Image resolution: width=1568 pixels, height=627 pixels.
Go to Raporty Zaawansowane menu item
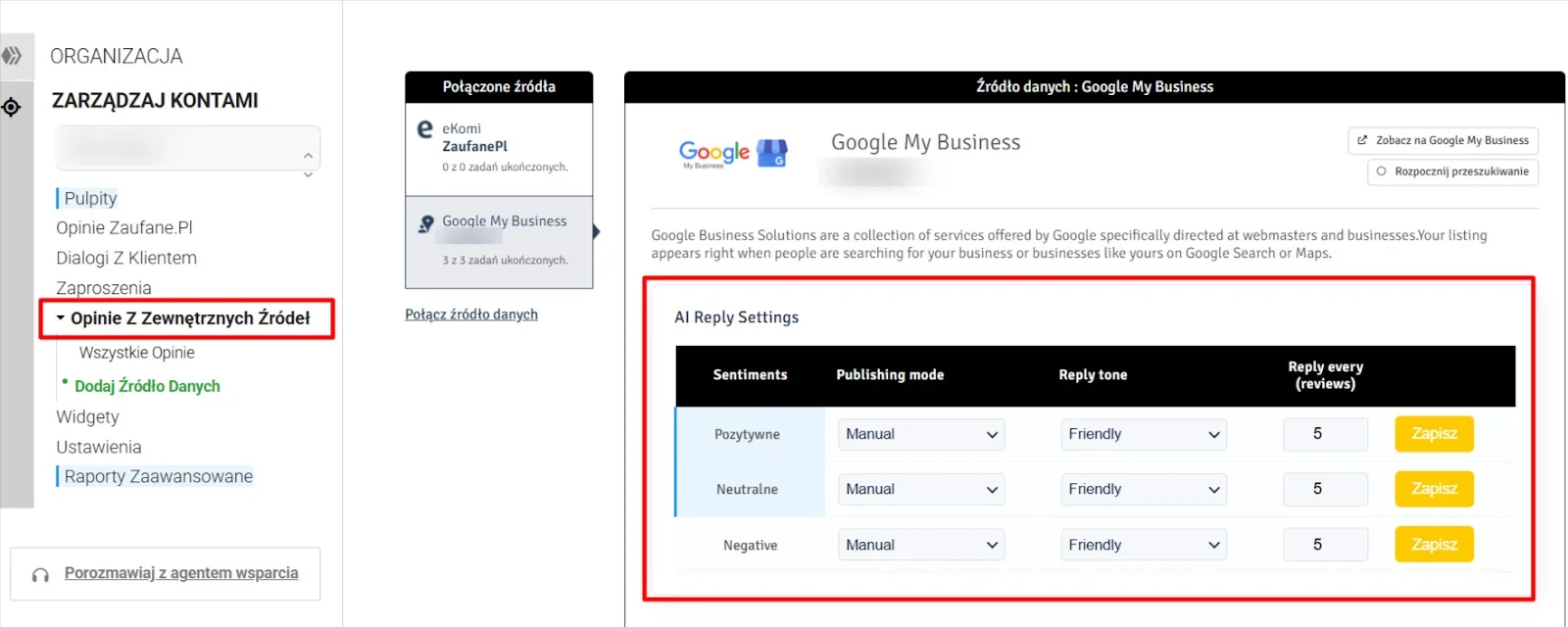pyautogui.click(x=158, y=476)
